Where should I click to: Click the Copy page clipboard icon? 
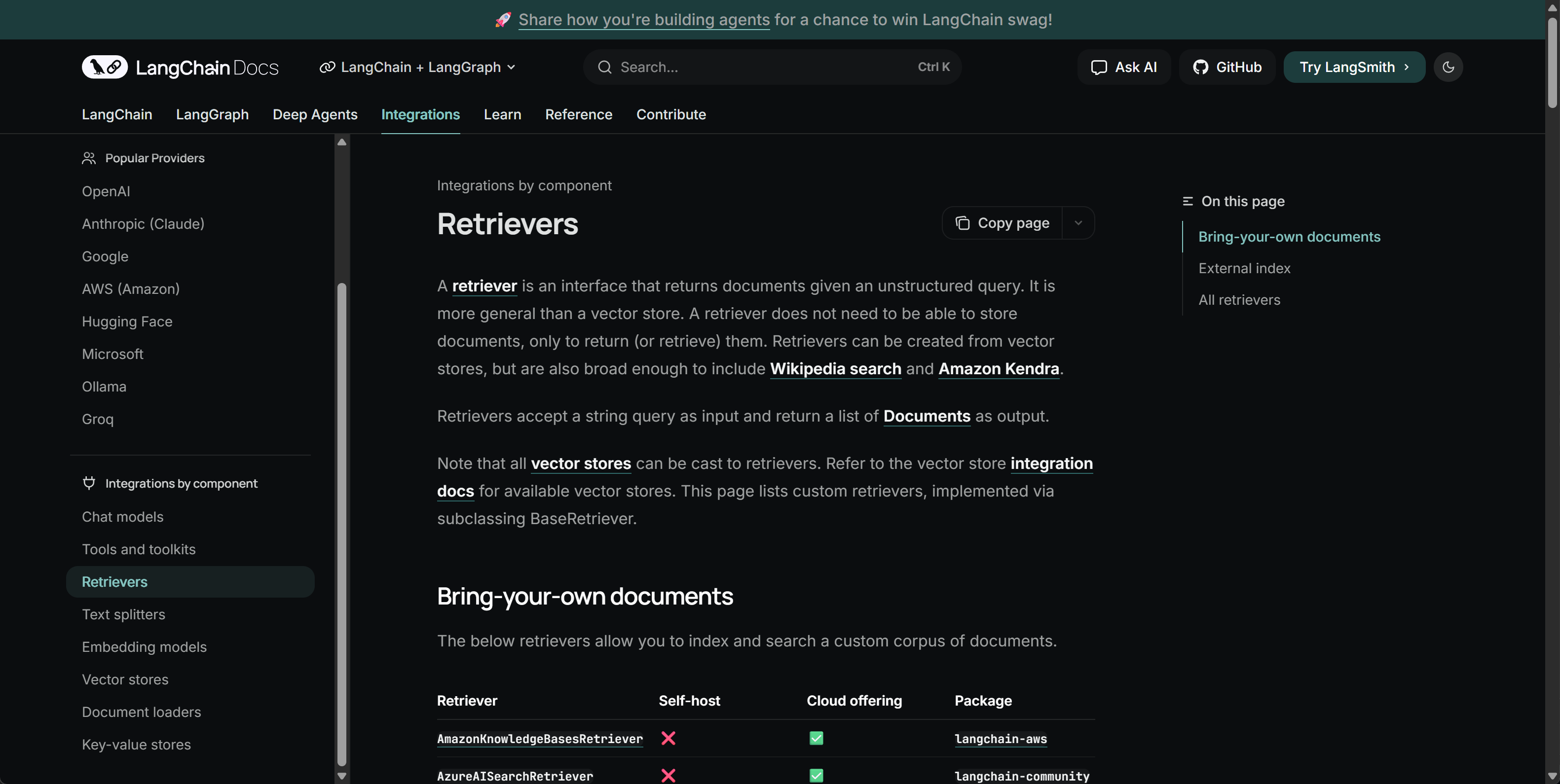point(962,223)
